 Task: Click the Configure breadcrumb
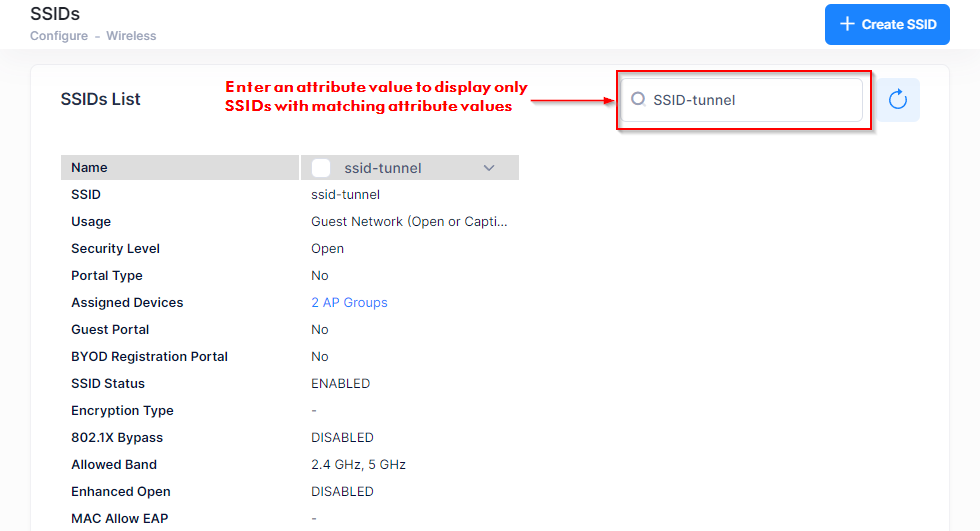58,36
